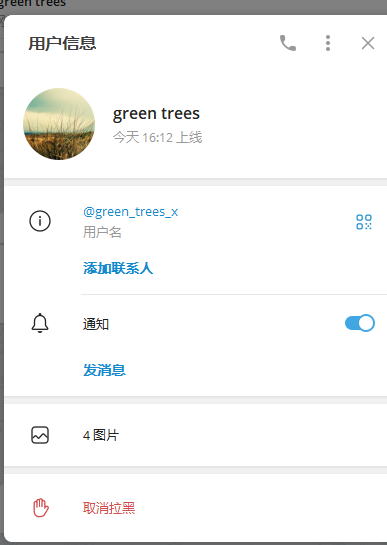Click the 通知 label text
Viewport: 387px width, 545px height.
96,324
